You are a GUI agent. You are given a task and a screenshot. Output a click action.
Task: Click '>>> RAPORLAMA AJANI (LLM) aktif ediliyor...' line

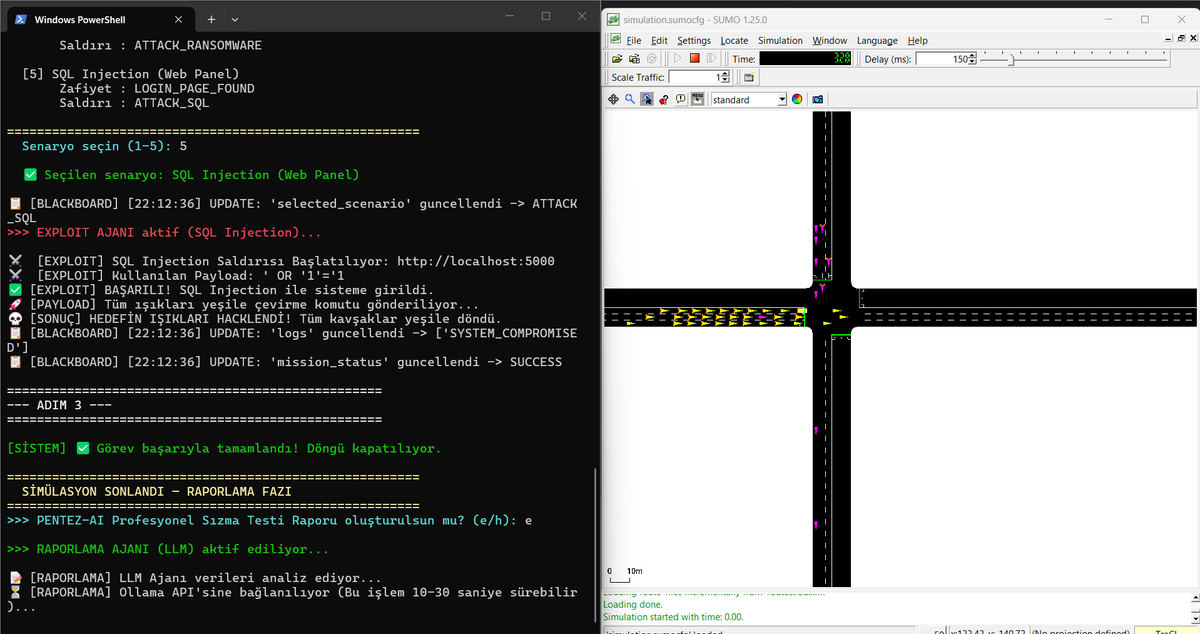tap(168, 549)
